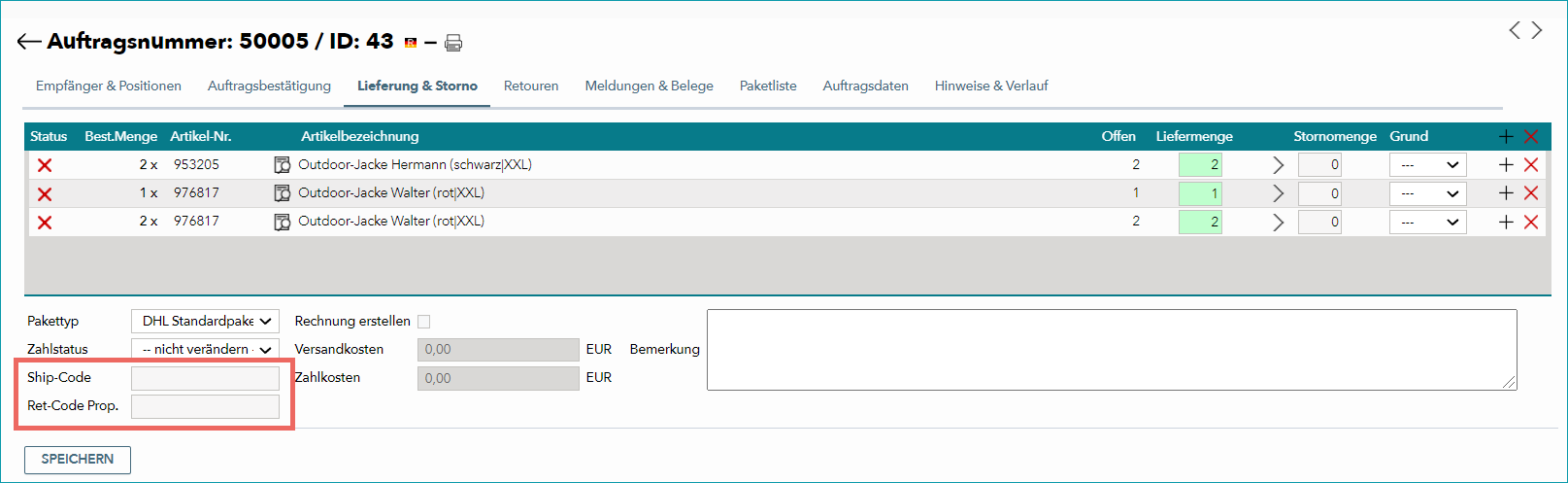The height and width of the screenshot is (483, 1568).
Task: Click into the Bemerkung text area
Action: click(1112, 350)
